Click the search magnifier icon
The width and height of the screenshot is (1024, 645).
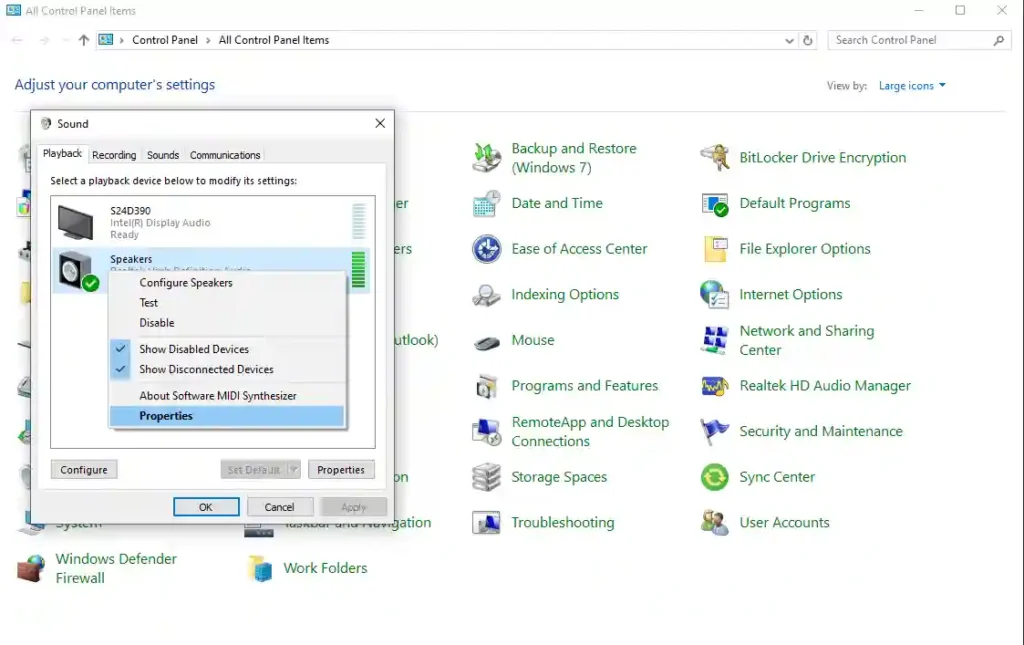pyautogui.click(x=999, y=40)
